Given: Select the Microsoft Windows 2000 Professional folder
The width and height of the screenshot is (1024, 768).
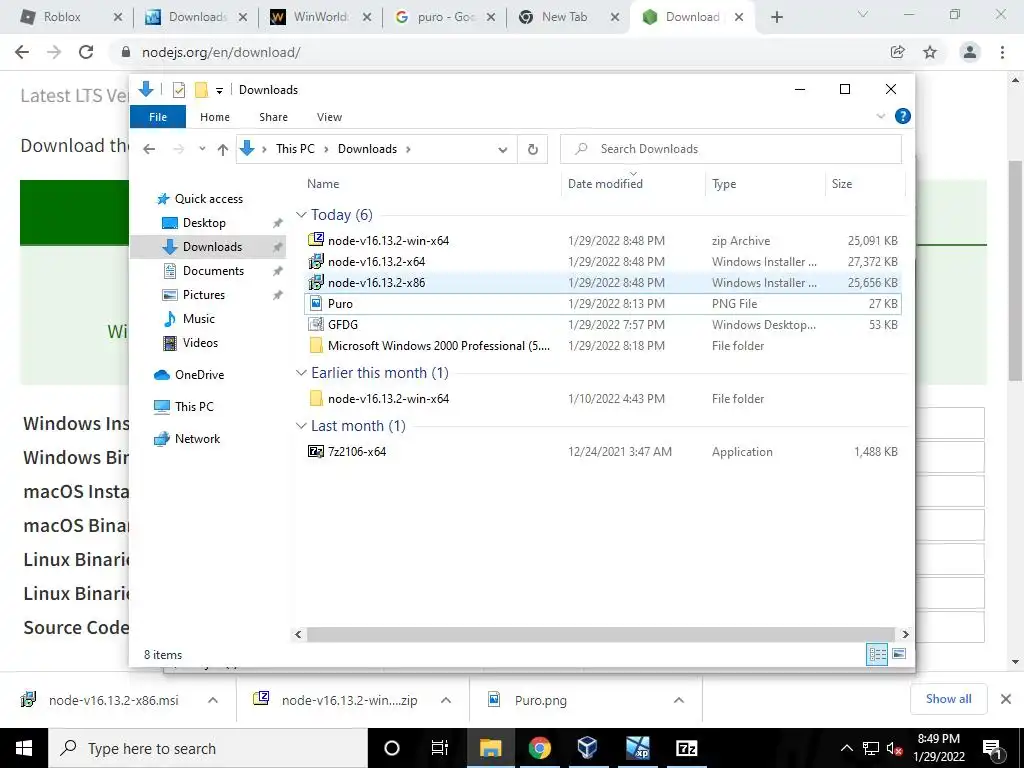Looking at the screenshot, I should click(x=428, y=345).
